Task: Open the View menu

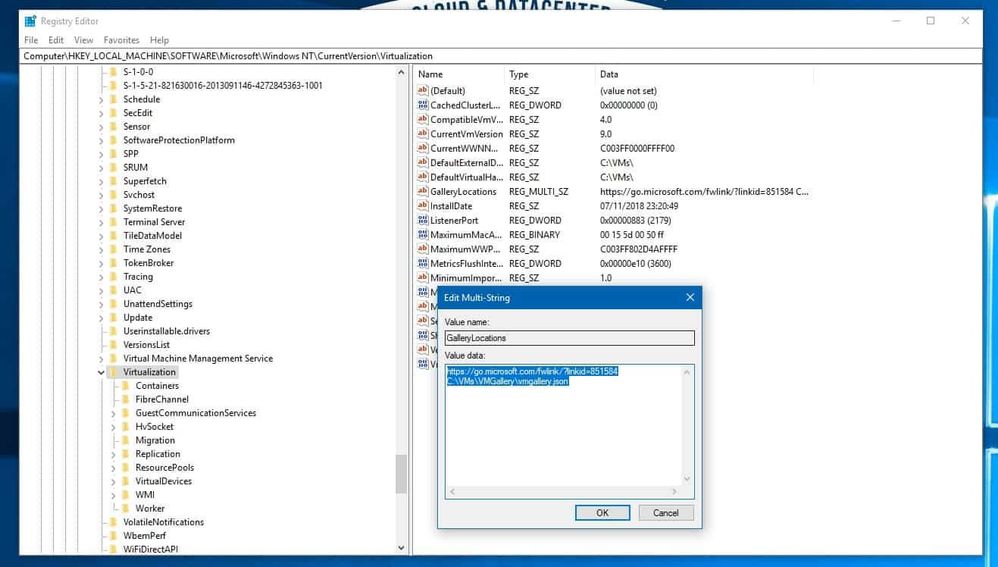Action: (83, 39)
